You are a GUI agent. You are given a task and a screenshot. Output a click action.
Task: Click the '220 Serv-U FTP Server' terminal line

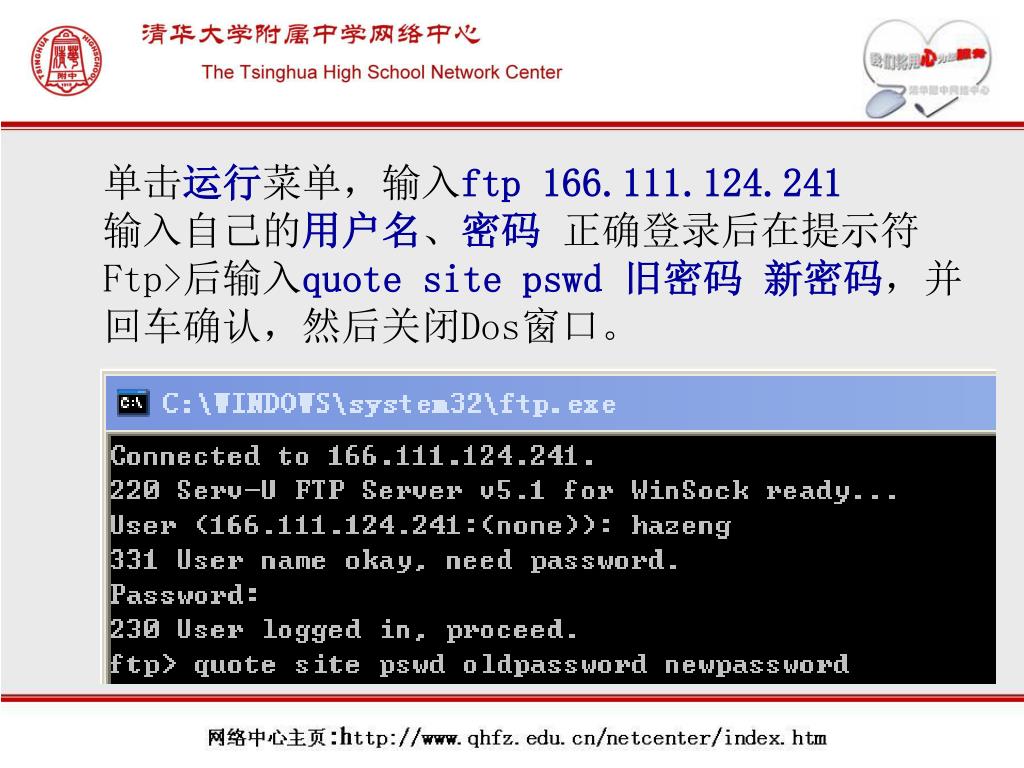point(504,490)
